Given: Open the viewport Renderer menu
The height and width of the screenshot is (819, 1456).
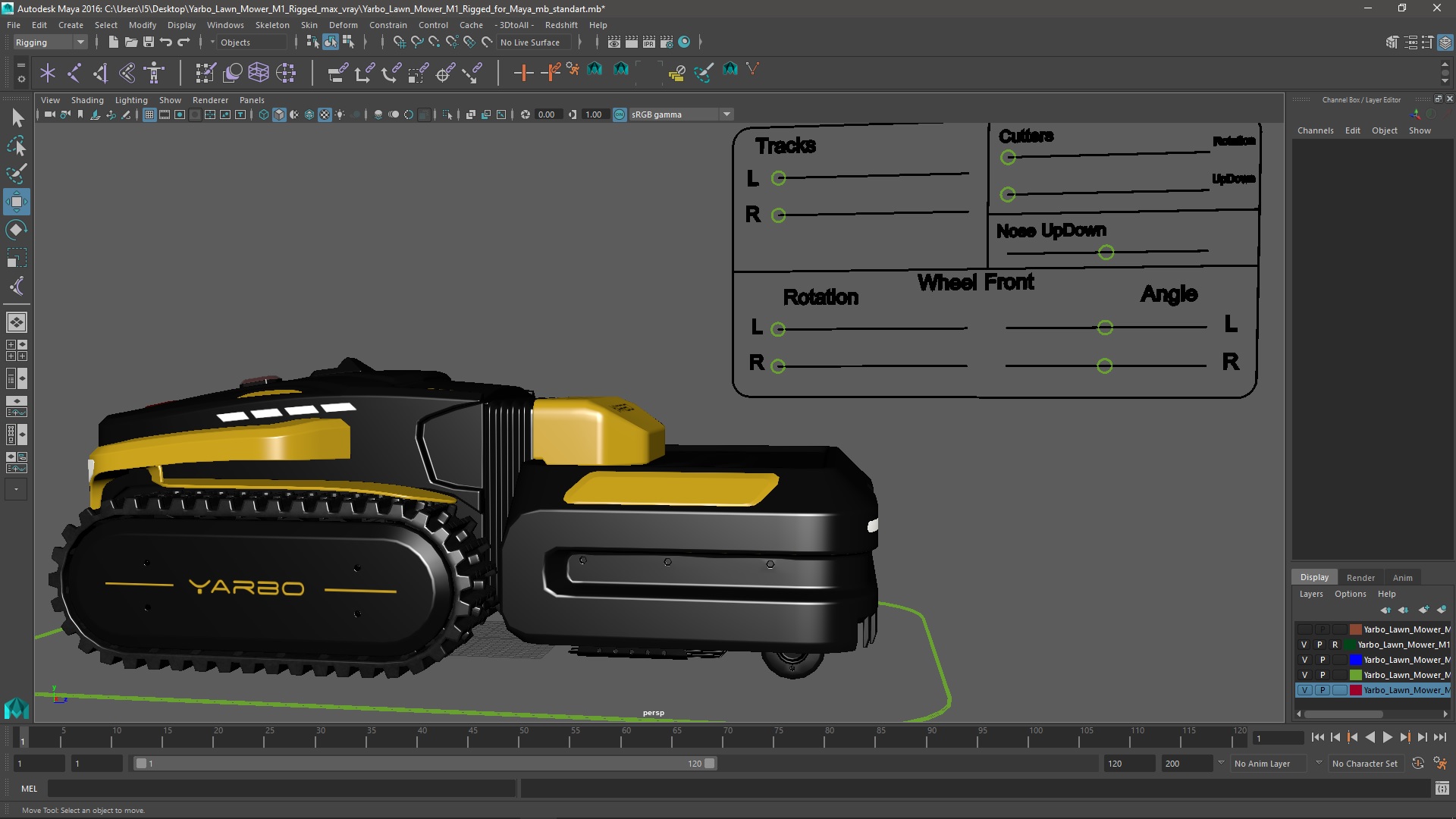Looking at the screenshot, I should pos(210,100).
